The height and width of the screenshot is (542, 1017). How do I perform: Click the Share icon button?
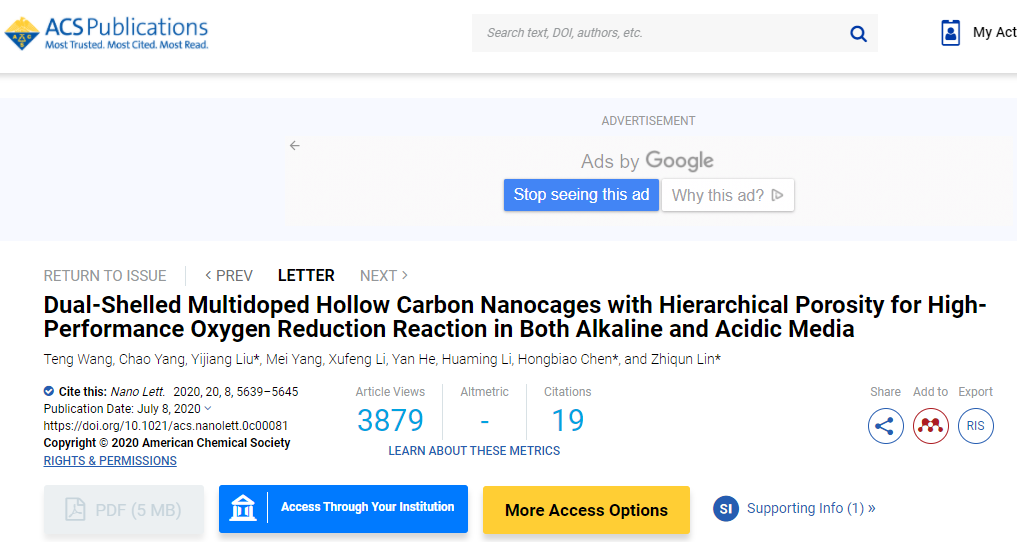click(x=885, y=426)
